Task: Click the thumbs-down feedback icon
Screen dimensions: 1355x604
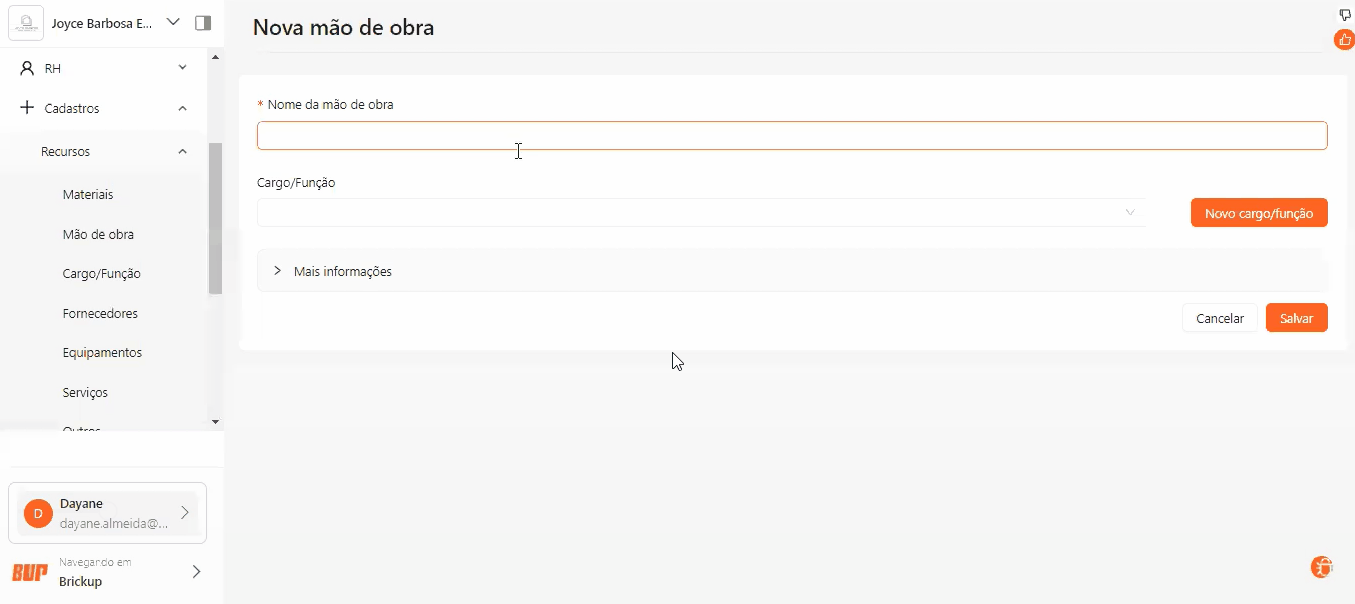Action: [x=1345, y=14]
